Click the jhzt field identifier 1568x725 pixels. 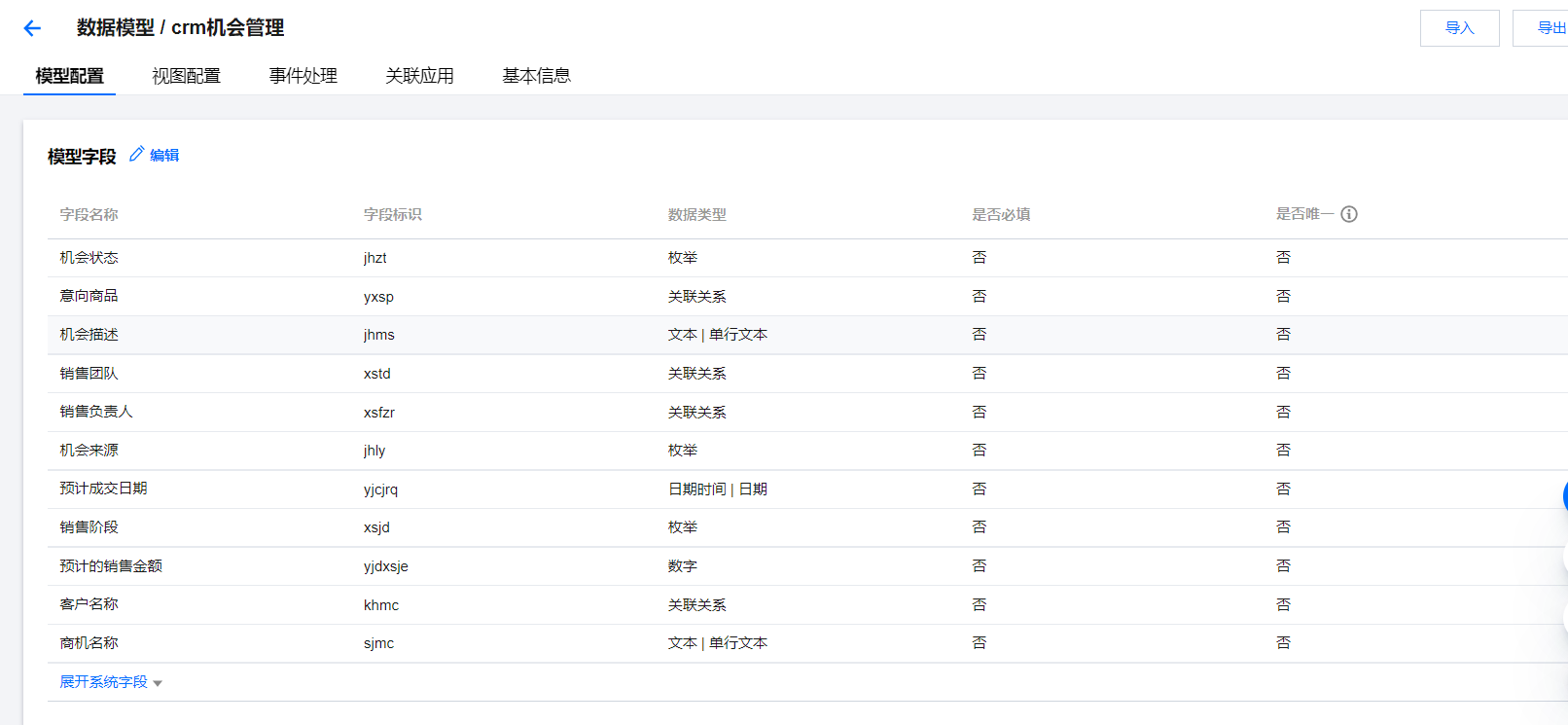[x=375, y=258]
